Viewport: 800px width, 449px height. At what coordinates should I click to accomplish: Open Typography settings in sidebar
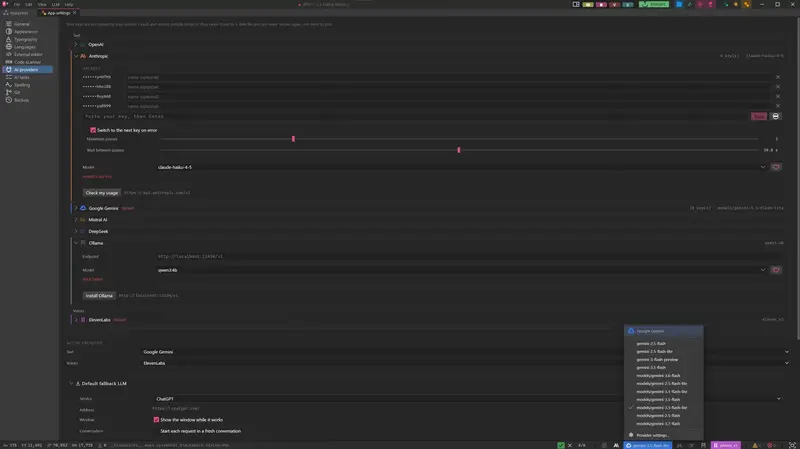[28, 39]
